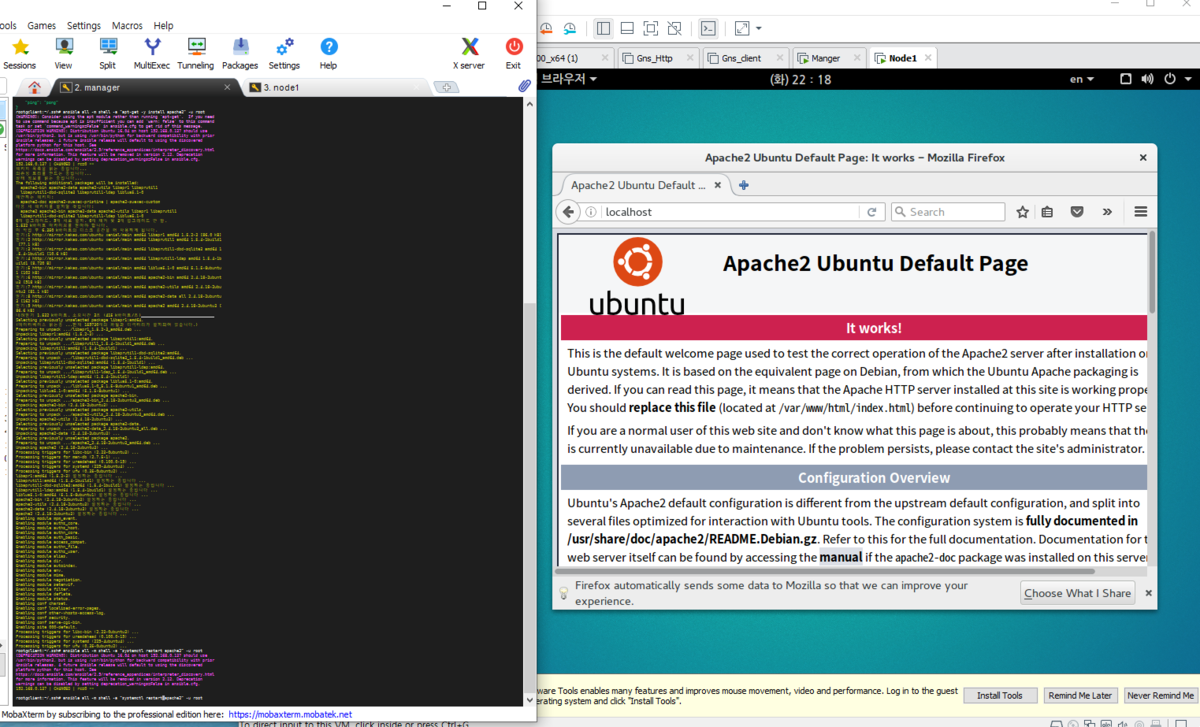1200x727 pixels.
Task: Open the Settings menu in MobaXterm menu bar
Action: 84,25
